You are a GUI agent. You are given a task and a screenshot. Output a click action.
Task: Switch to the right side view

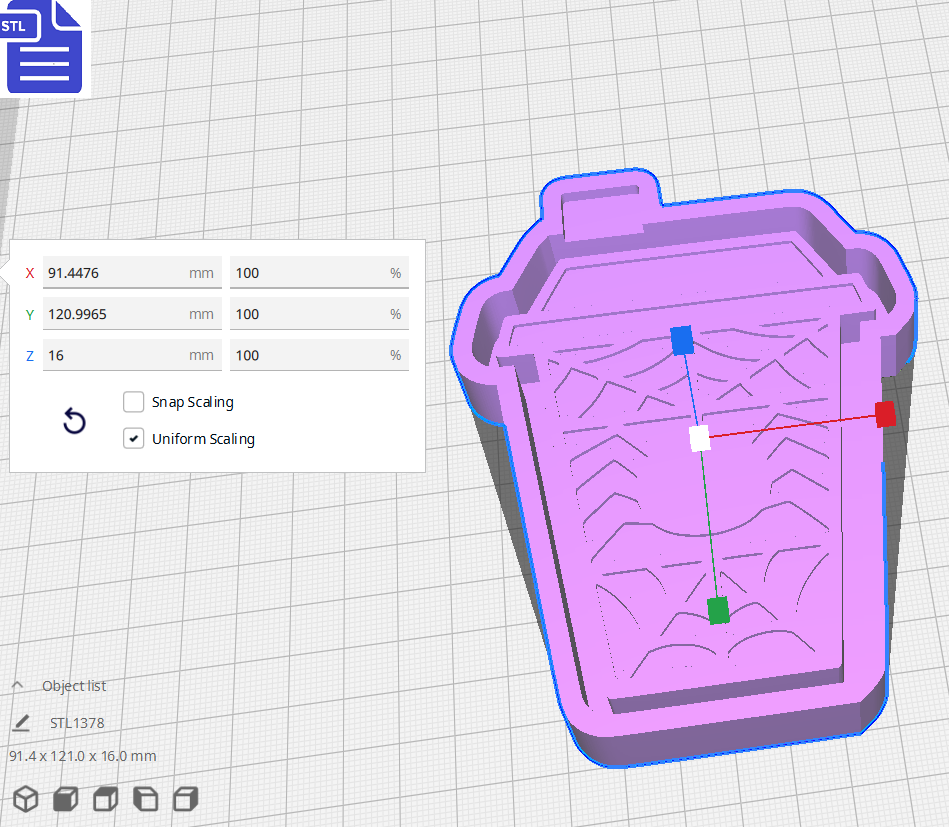coord(185,798)
